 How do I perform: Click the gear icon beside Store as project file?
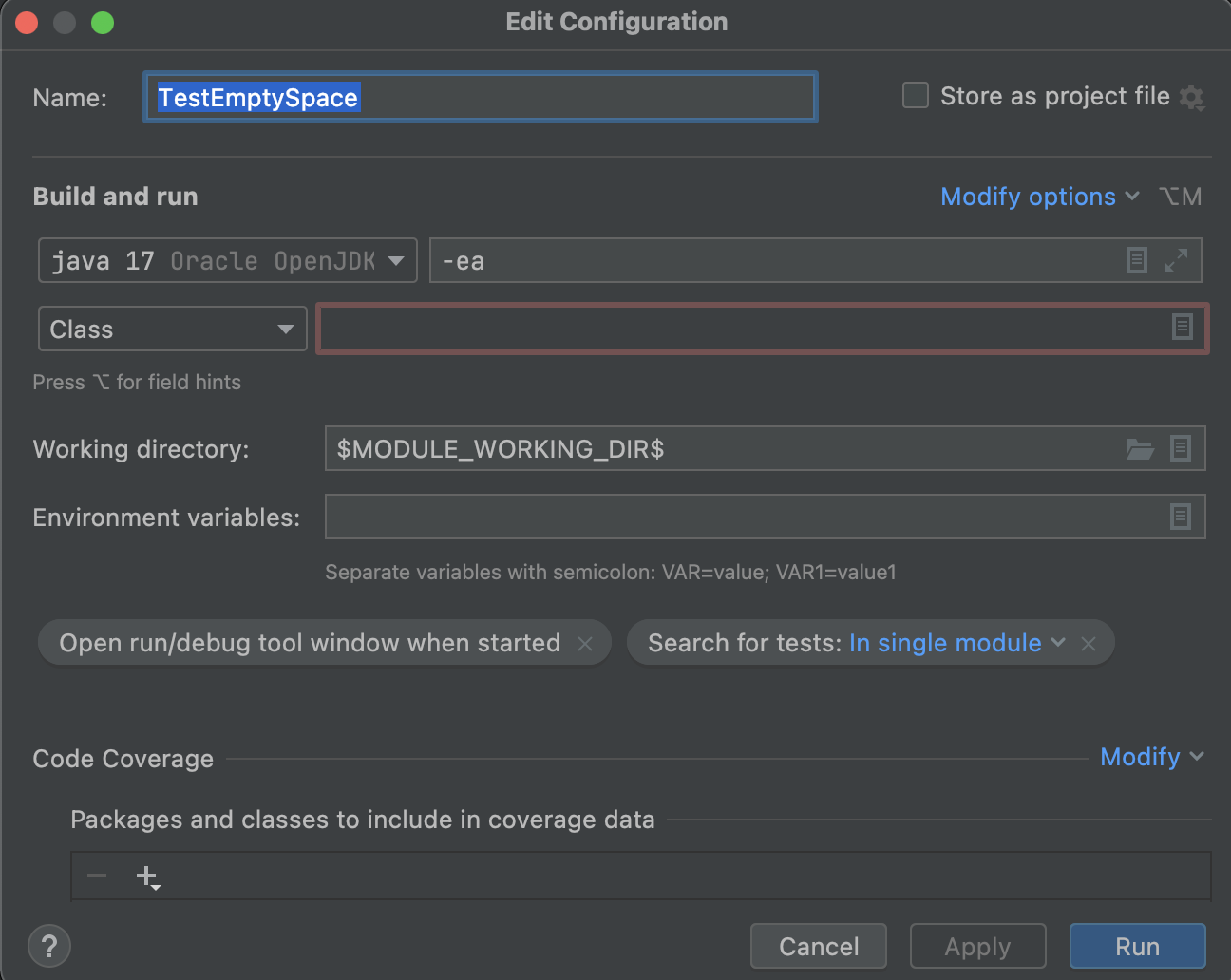pos(1191,97)
